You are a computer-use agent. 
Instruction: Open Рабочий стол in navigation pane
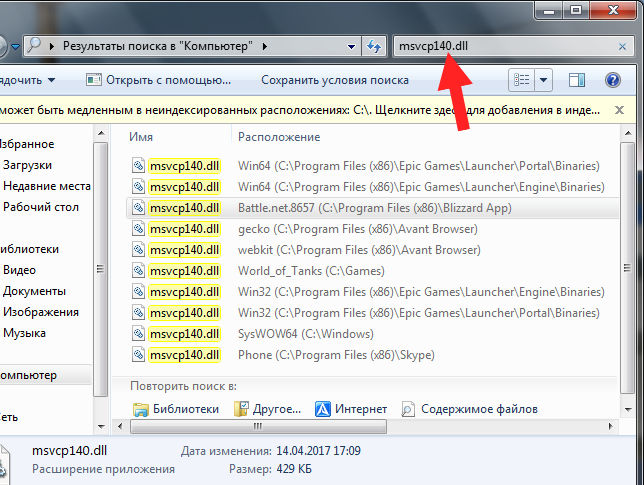pos(41,207)
